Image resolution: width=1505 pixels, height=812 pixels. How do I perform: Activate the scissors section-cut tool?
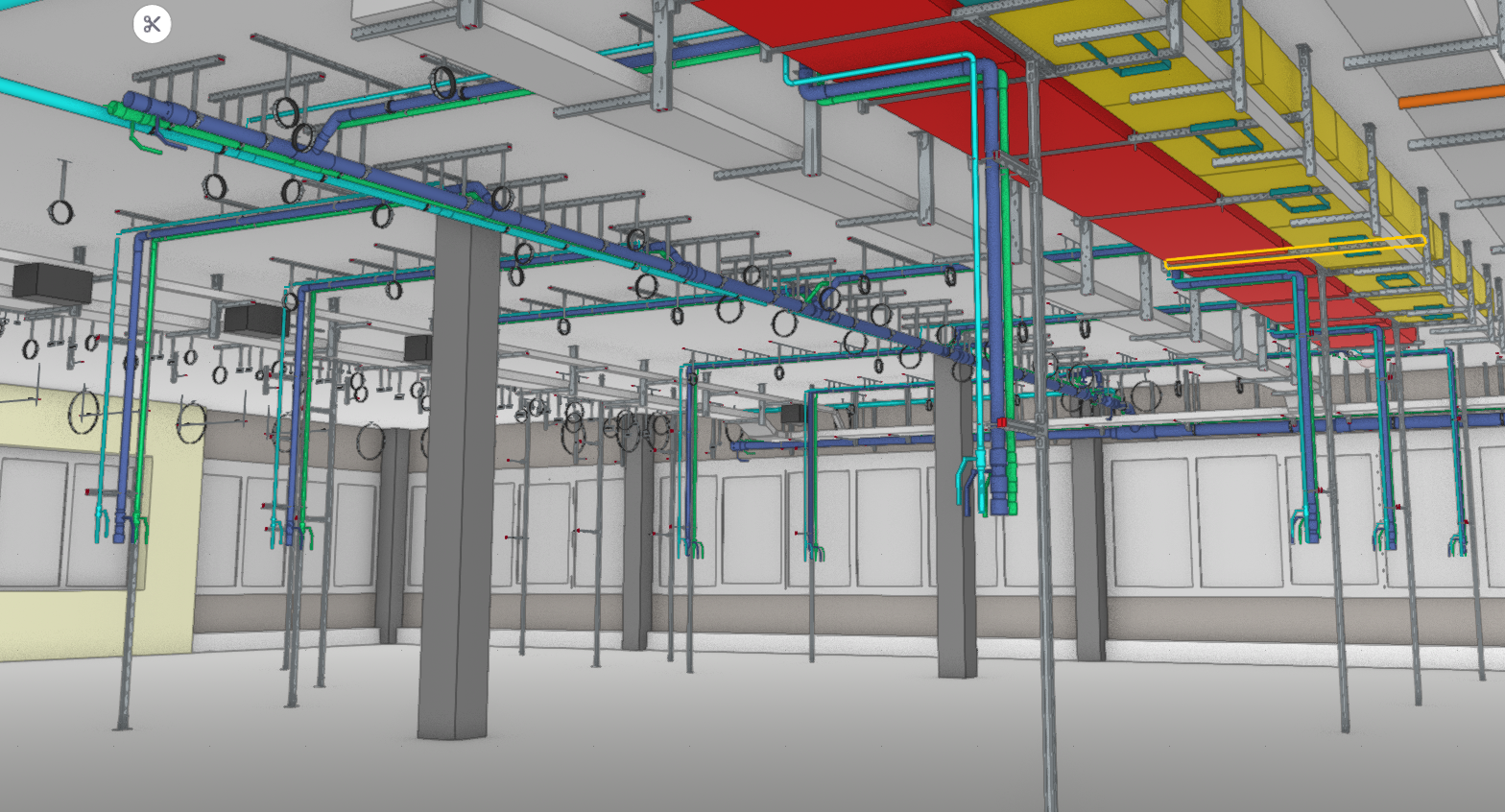(152, 24)
